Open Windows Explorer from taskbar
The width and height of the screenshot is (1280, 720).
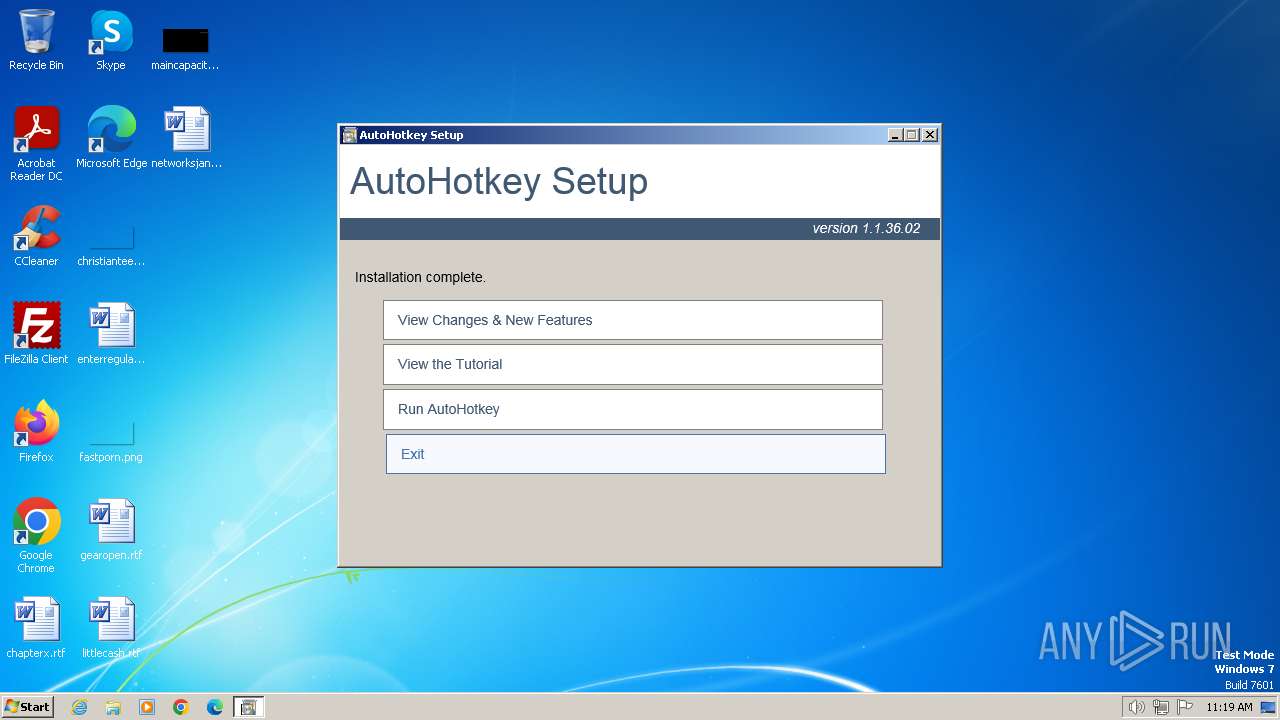113,707
